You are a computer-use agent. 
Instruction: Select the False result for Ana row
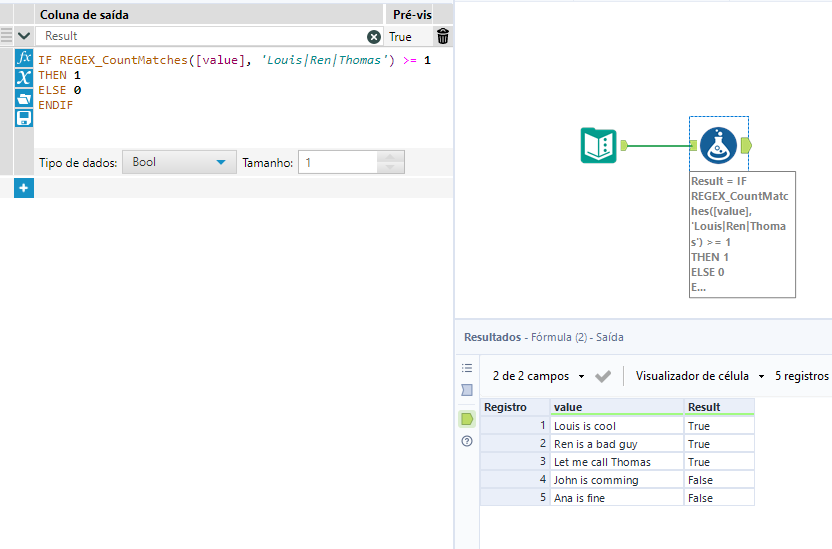click(719, 498)
